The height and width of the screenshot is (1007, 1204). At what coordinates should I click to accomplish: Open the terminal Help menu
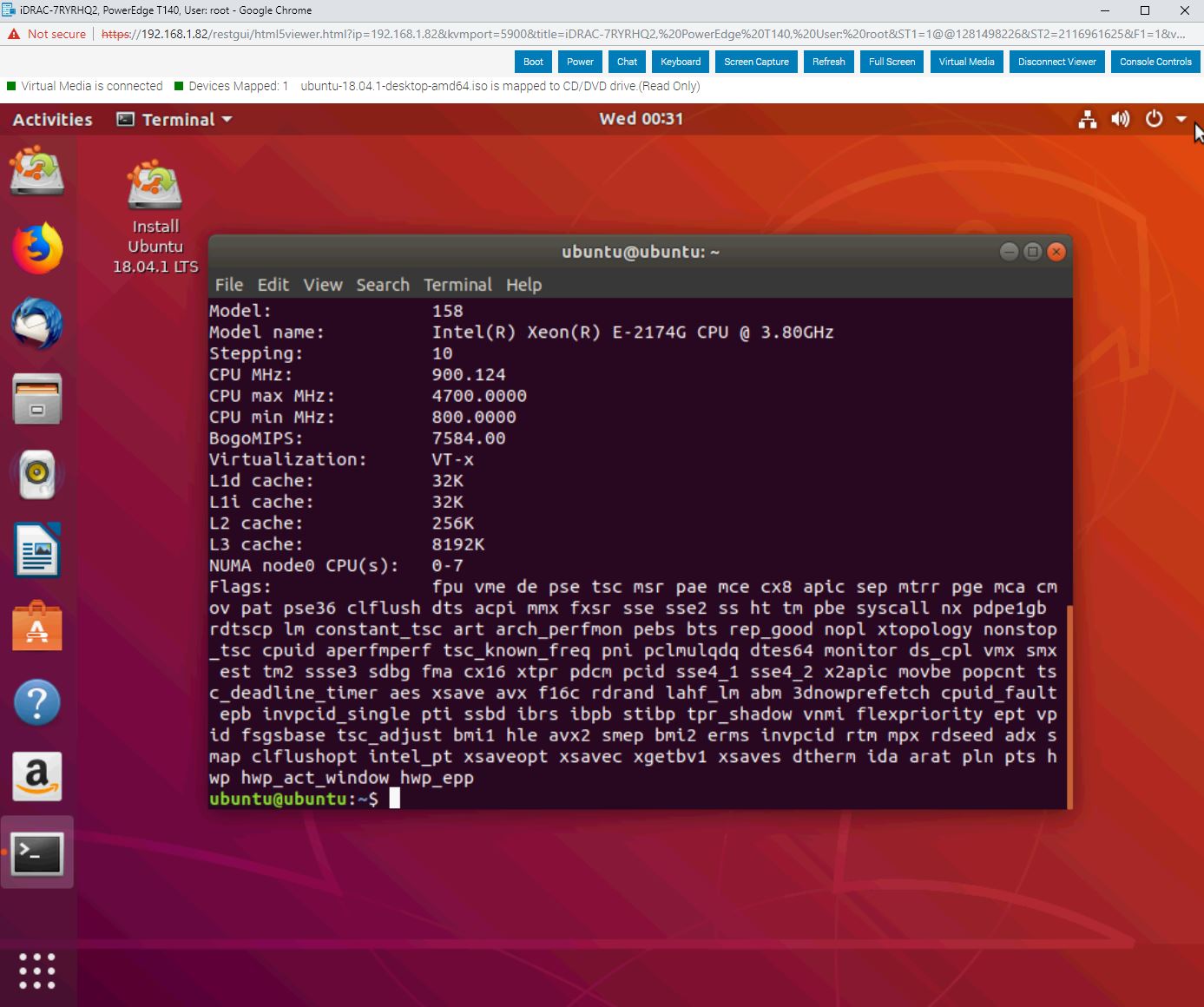tap(523, 285)
